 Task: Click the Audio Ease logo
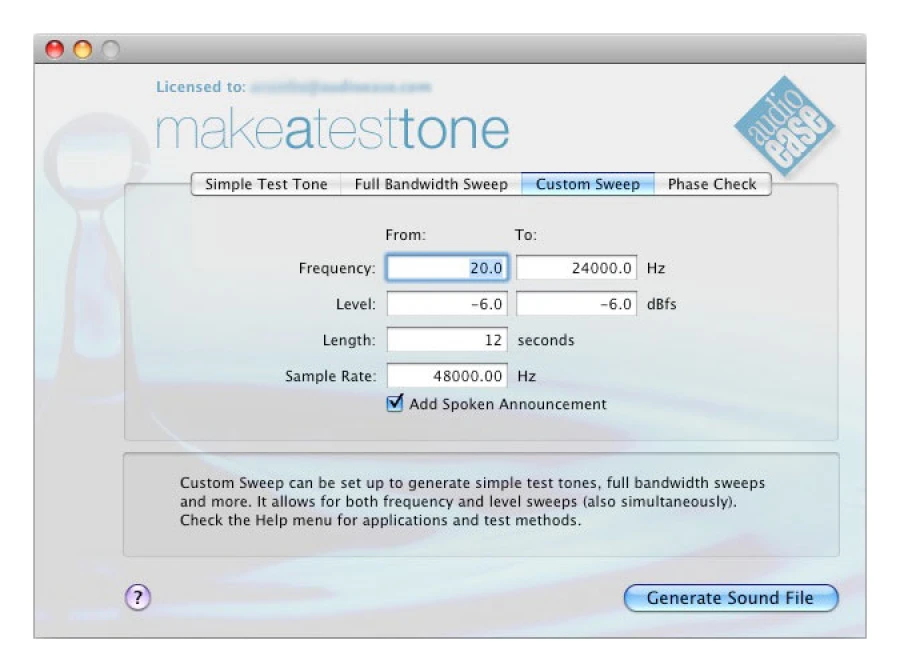tap(785, 126)
